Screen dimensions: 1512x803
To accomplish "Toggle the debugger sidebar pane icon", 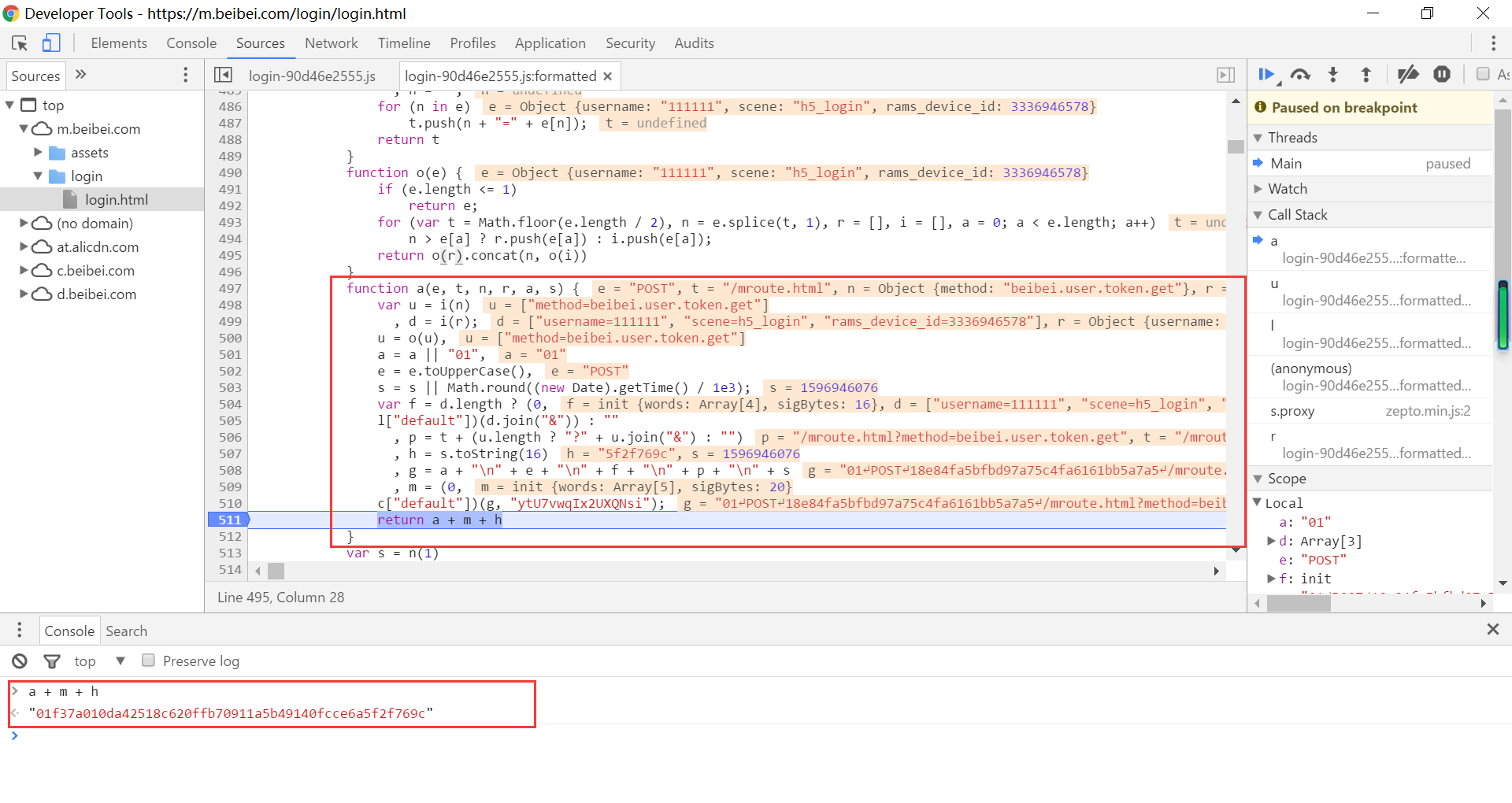I will pyautogui.click(x=1225, y=75).
